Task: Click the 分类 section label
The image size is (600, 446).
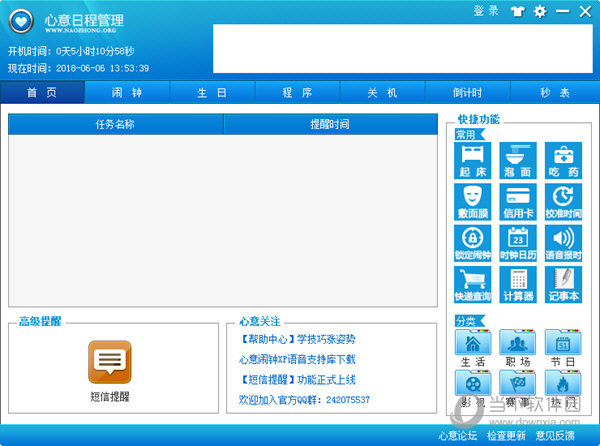Action: click(469, 321)
